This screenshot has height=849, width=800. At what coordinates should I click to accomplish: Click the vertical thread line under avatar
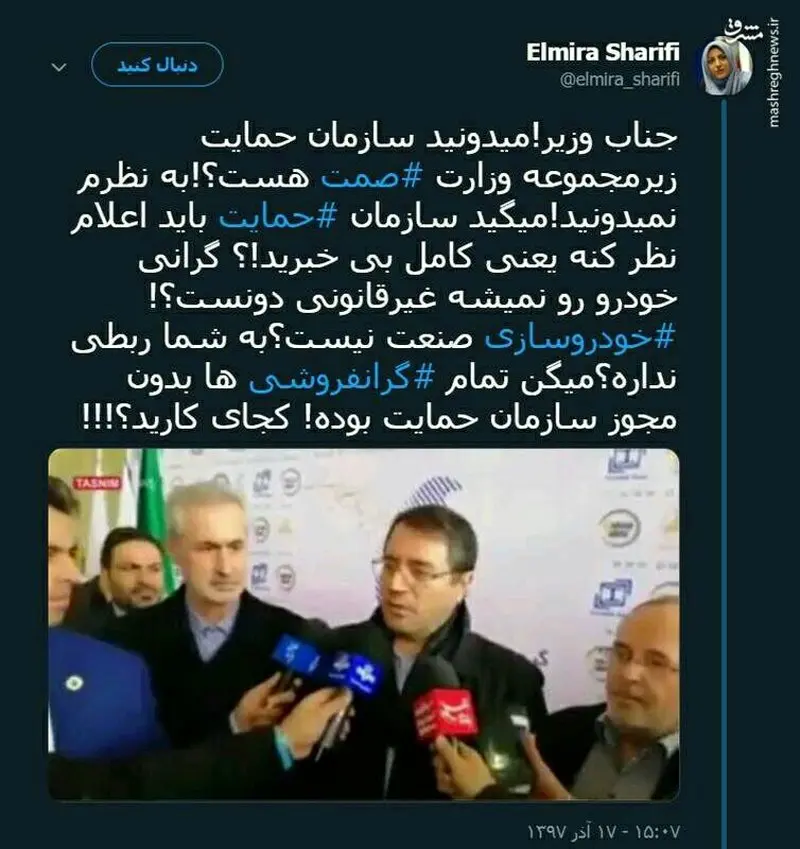tap(724, 473)
